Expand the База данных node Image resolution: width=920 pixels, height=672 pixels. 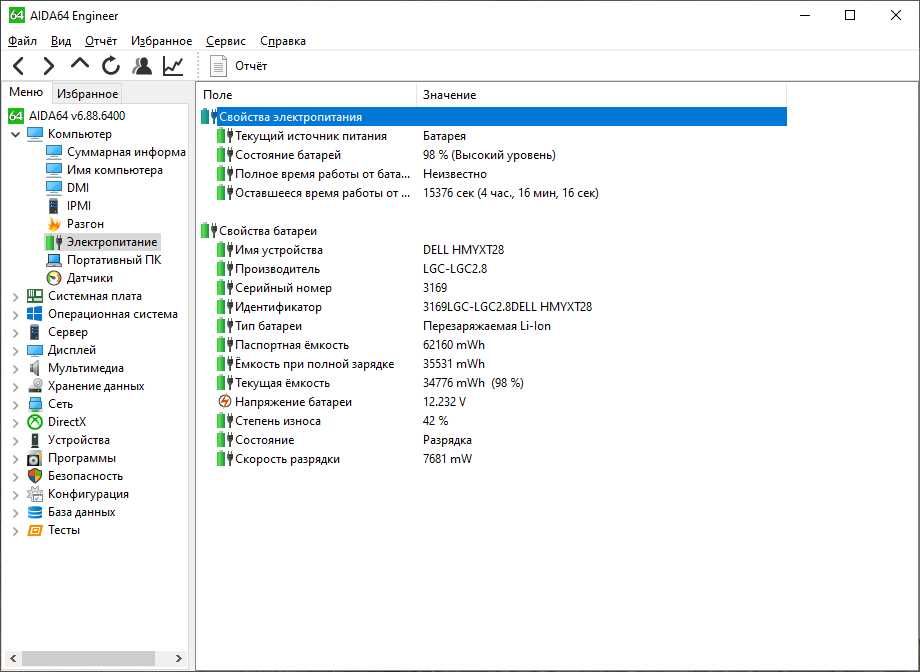(16, 513)
